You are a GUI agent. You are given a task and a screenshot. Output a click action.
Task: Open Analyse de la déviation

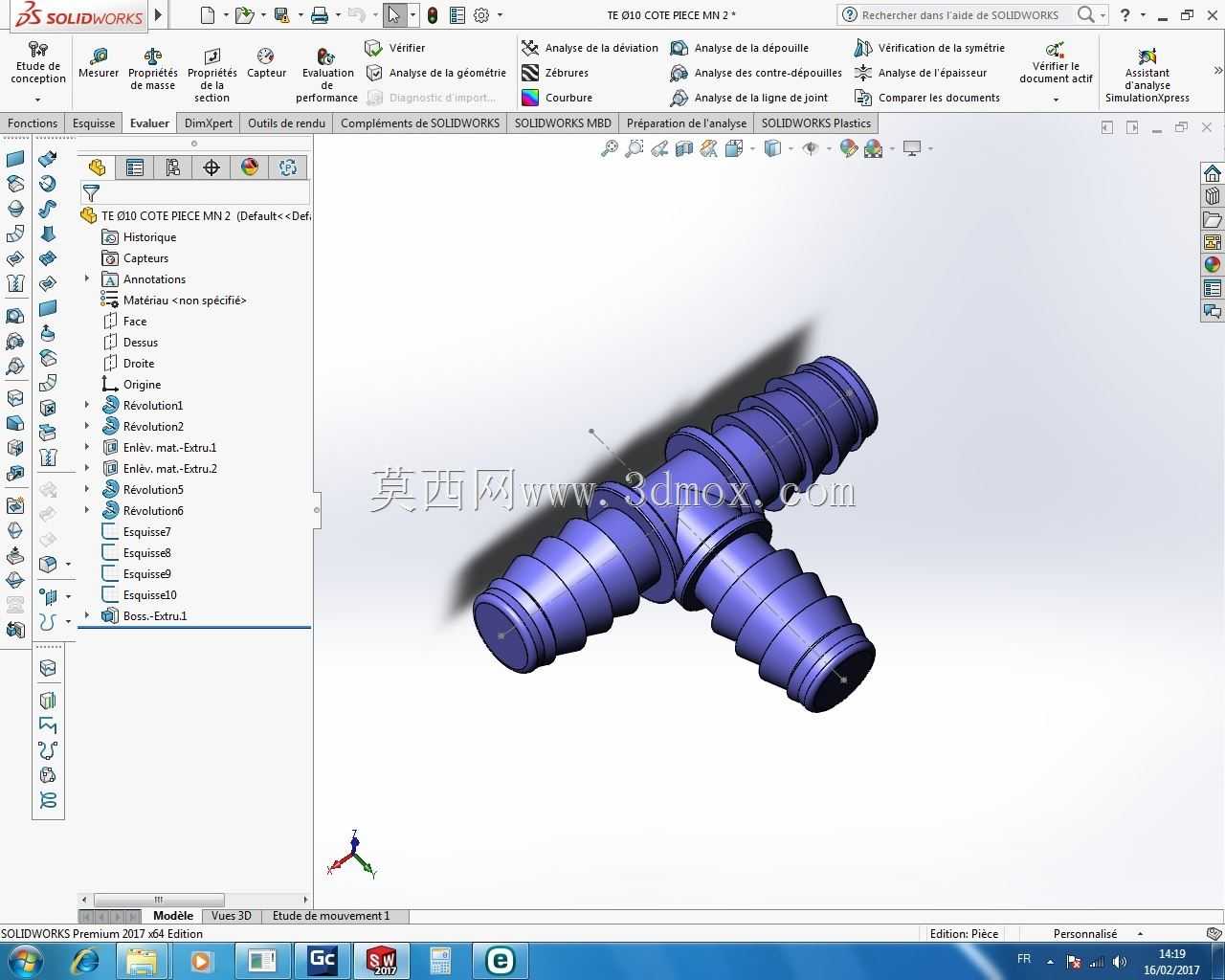coord(590,48)
